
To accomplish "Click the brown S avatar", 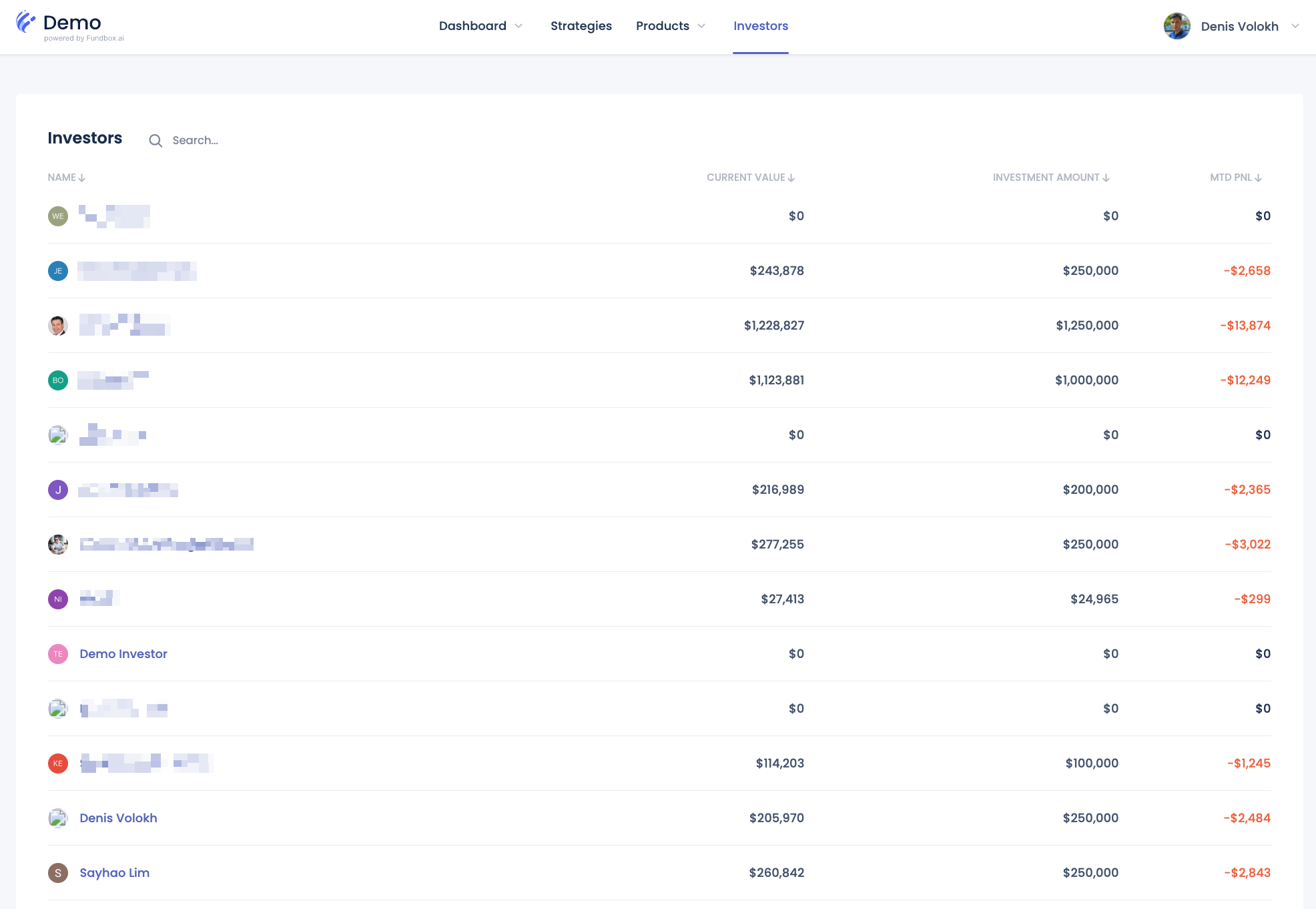I will [x=58, y=873].
